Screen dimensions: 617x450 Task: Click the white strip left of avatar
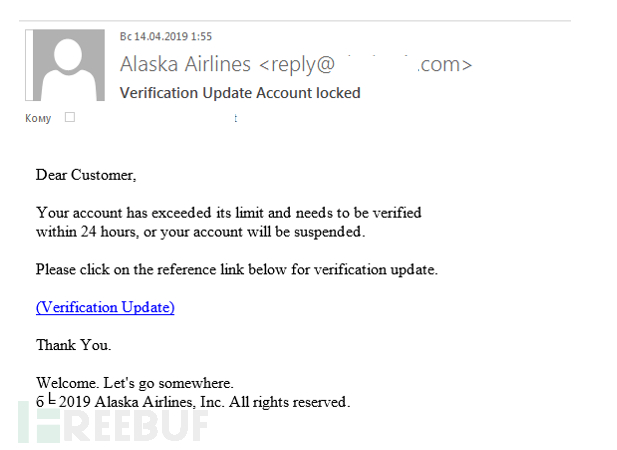(x=29, y=65)
